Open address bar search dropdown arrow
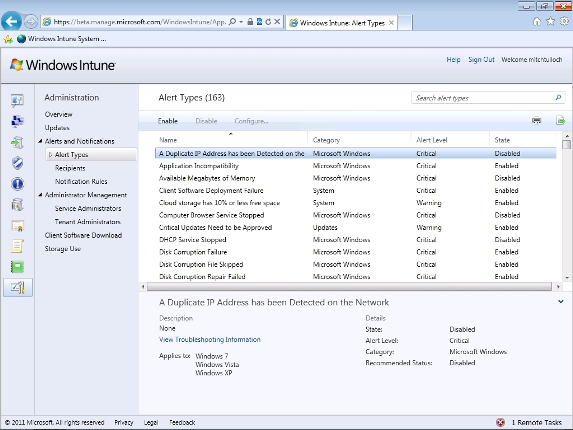 (241, 22)
